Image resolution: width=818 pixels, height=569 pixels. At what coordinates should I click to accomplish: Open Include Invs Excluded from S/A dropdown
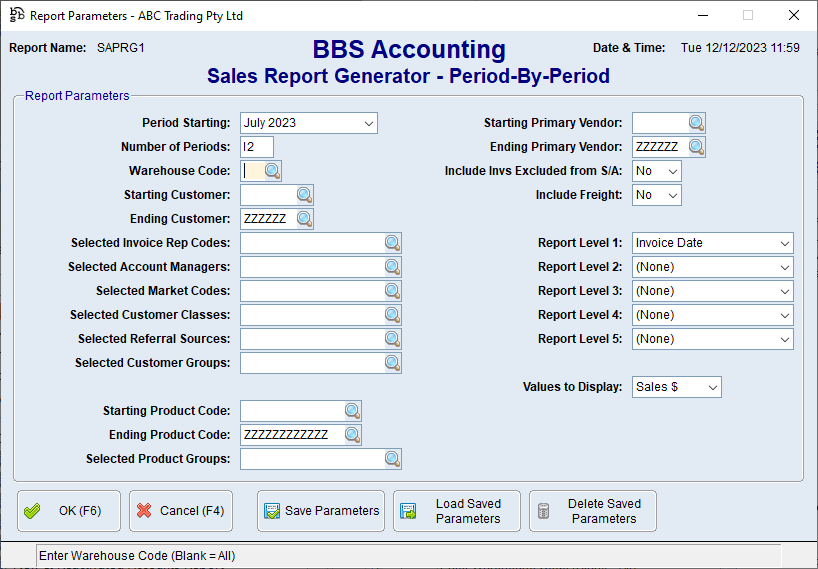tap(673, 172)
